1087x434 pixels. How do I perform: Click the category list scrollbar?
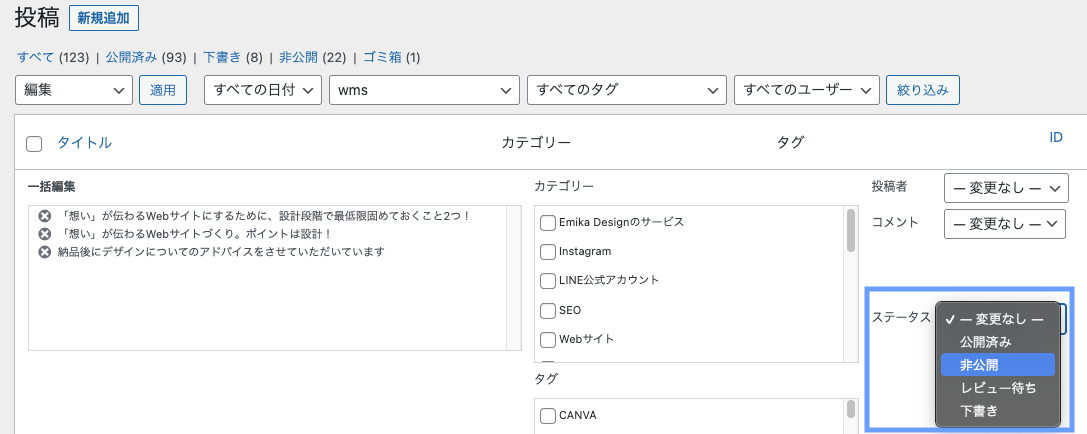click(851, 230)
